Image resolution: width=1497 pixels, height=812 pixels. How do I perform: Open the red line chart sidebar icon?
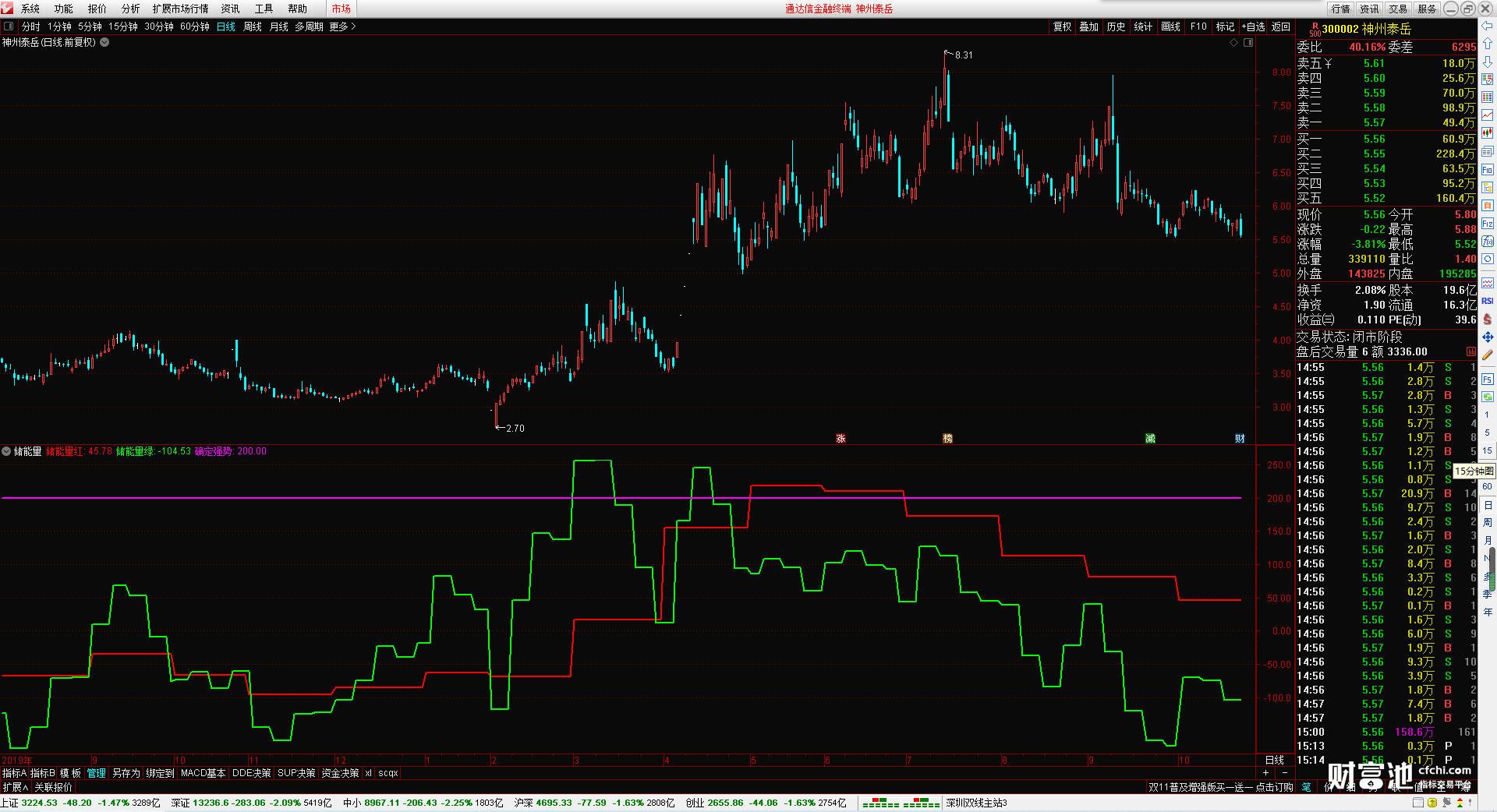[1487, 115]
